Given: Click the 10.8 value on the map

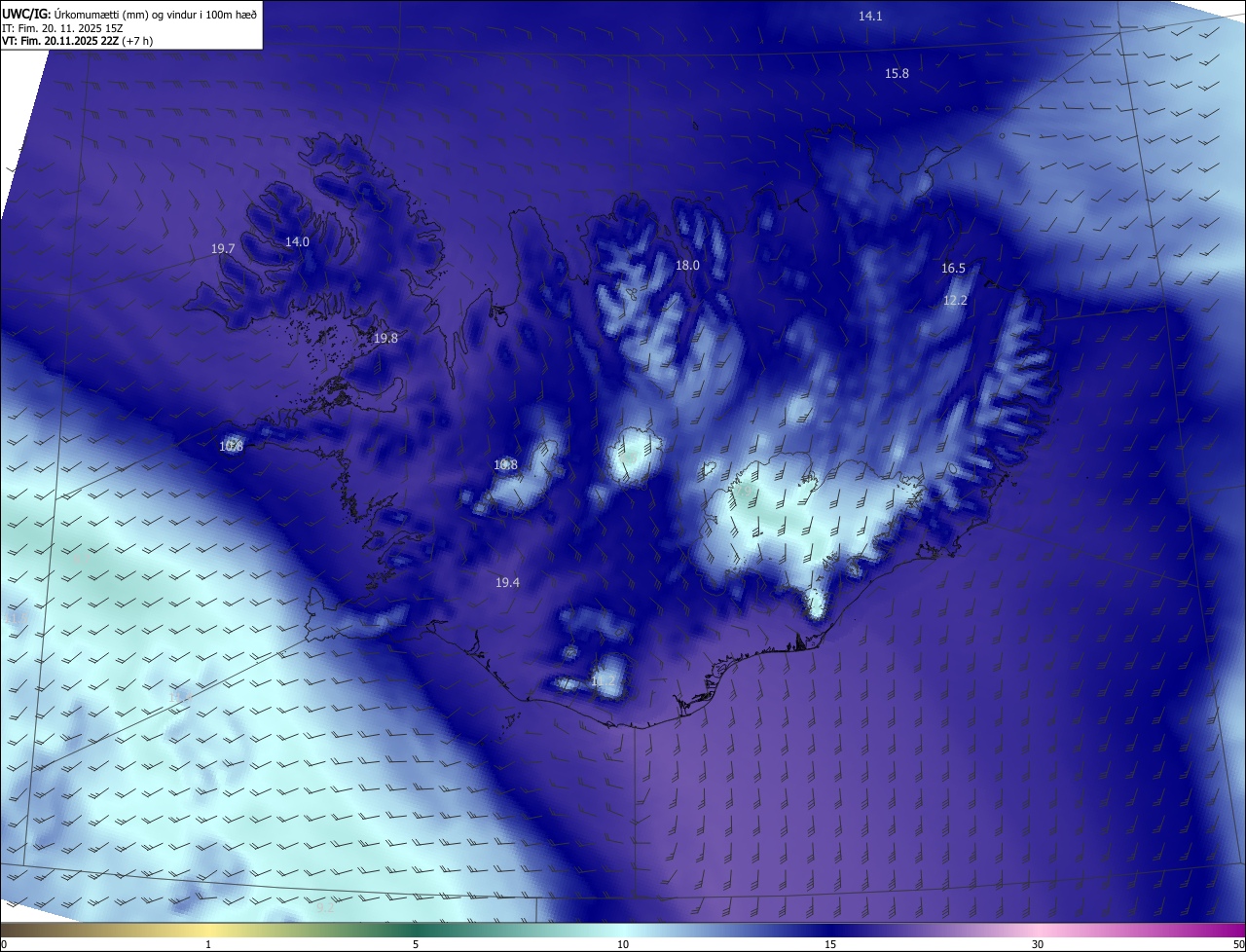Looking at the screenshot, I should (505, 465).
